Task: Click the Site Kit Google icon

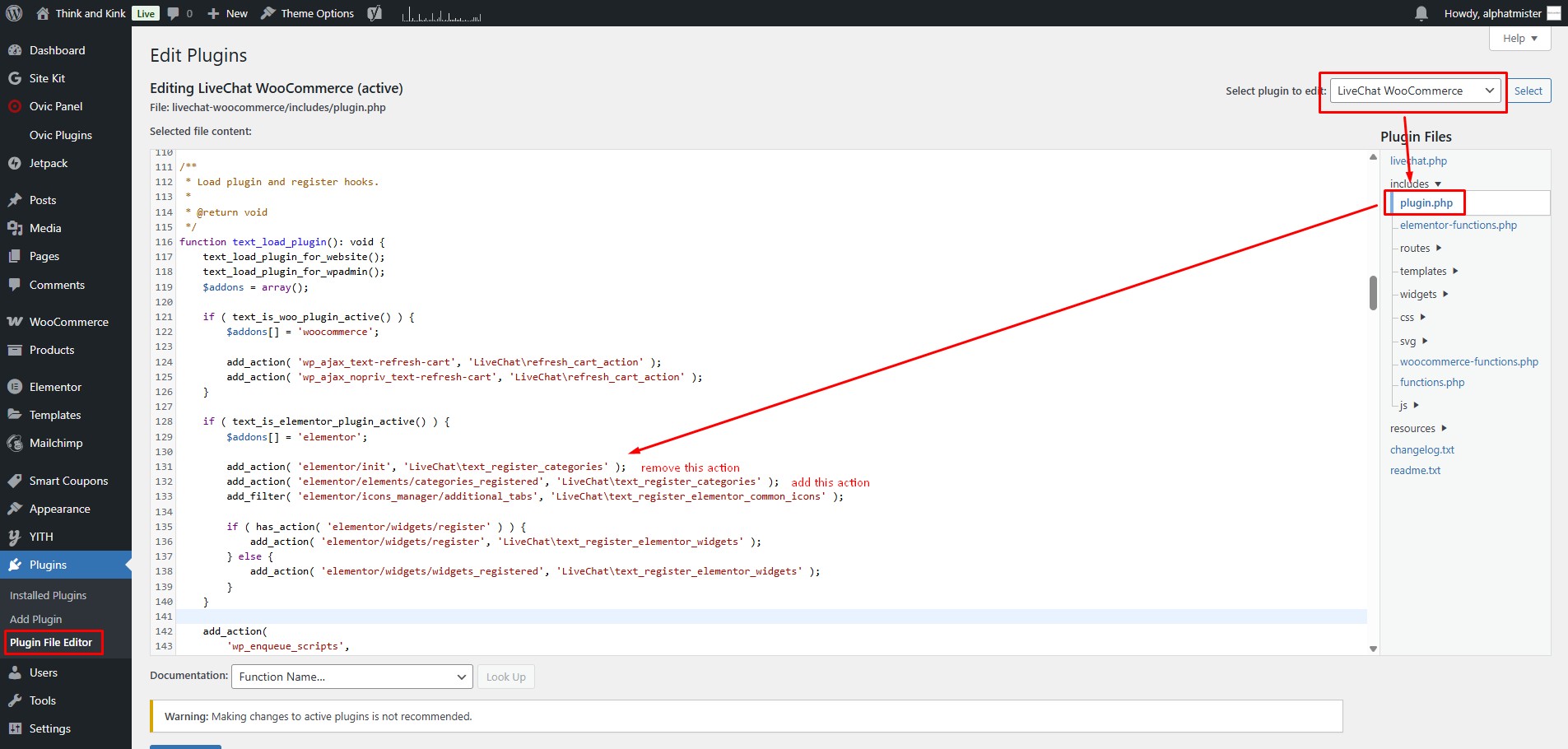Action: coord(14,78)
